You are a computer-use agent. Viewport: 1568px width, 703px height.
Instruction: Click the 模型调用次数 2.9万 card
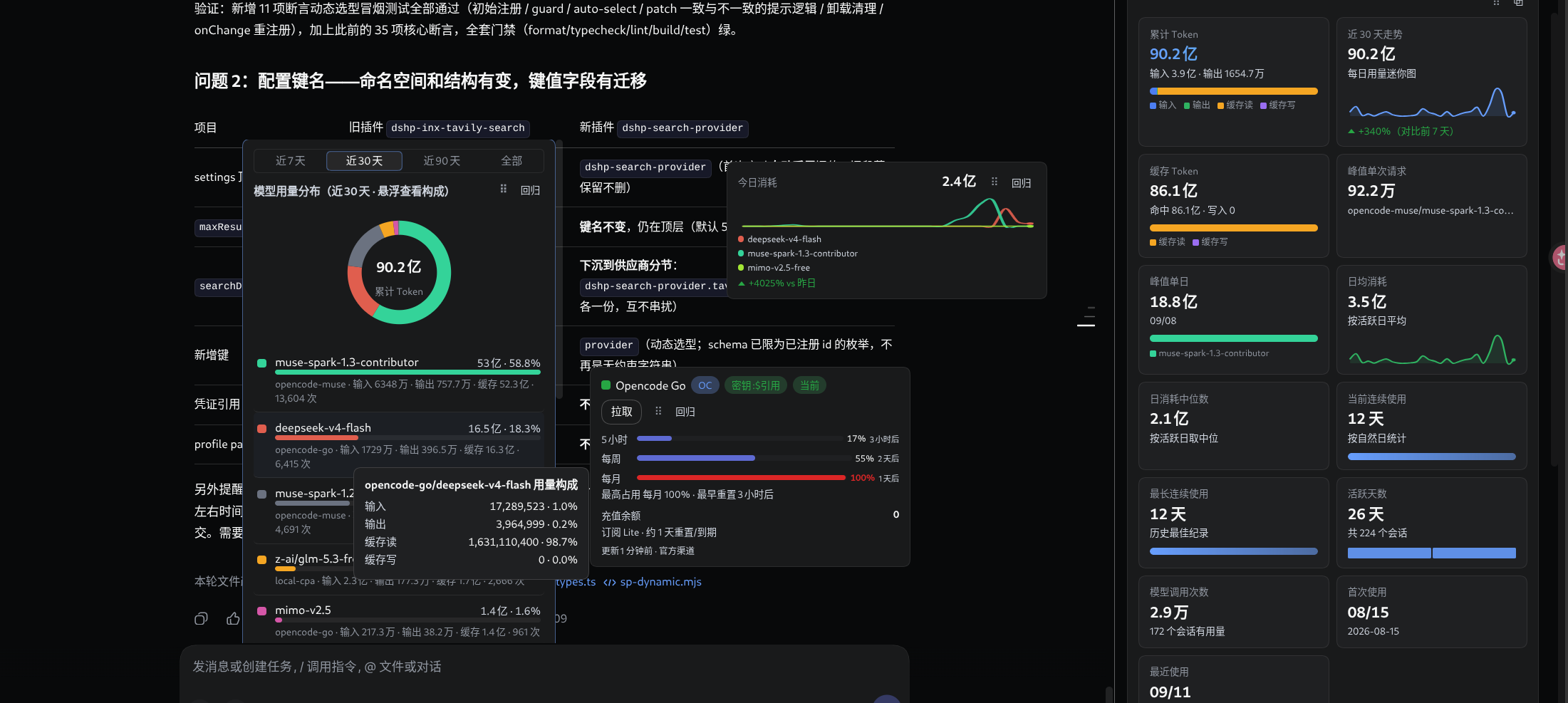coord(1233,611)
